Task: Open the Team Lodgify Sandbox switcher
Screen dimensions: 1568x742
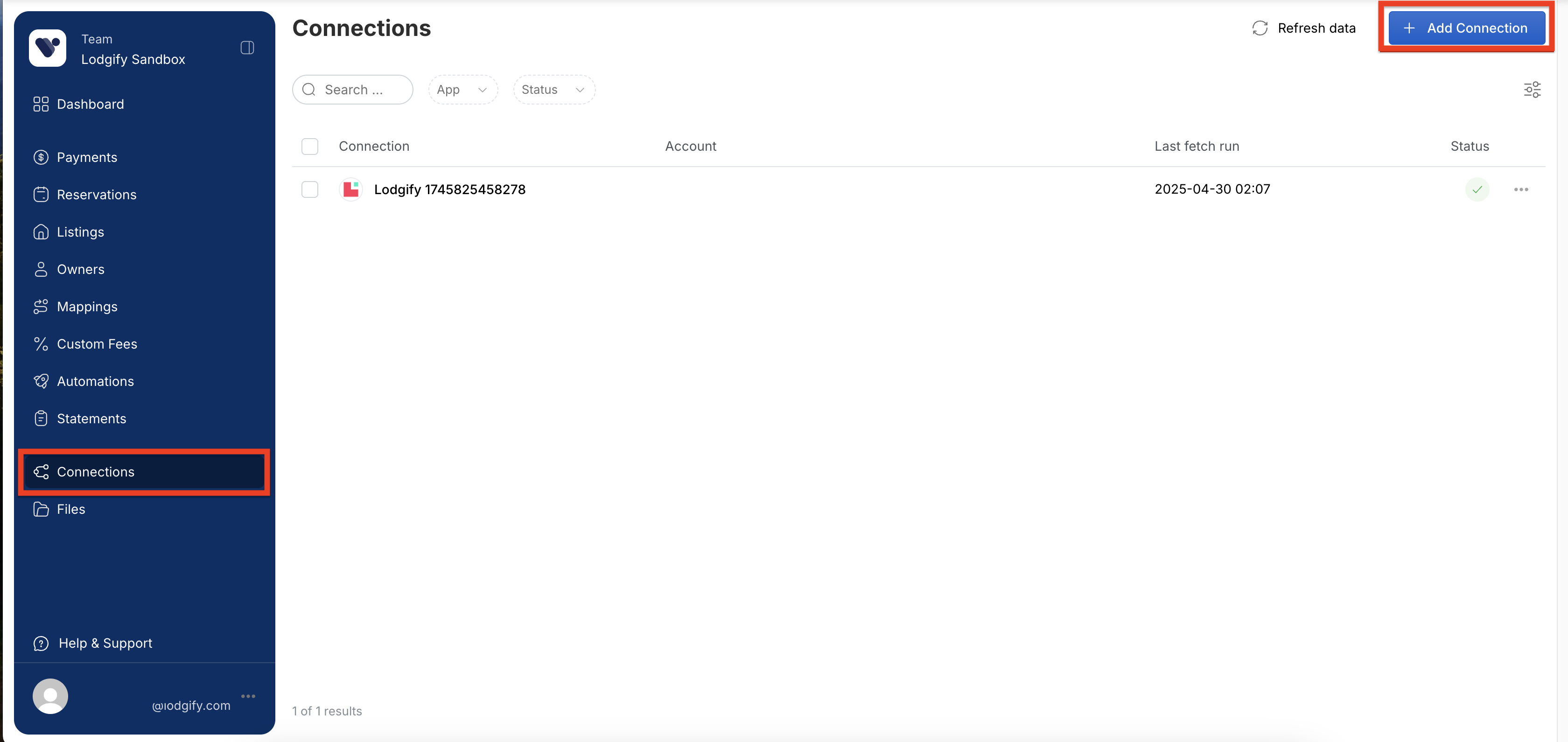Action: pyautogui.click(x=133, y=49)
